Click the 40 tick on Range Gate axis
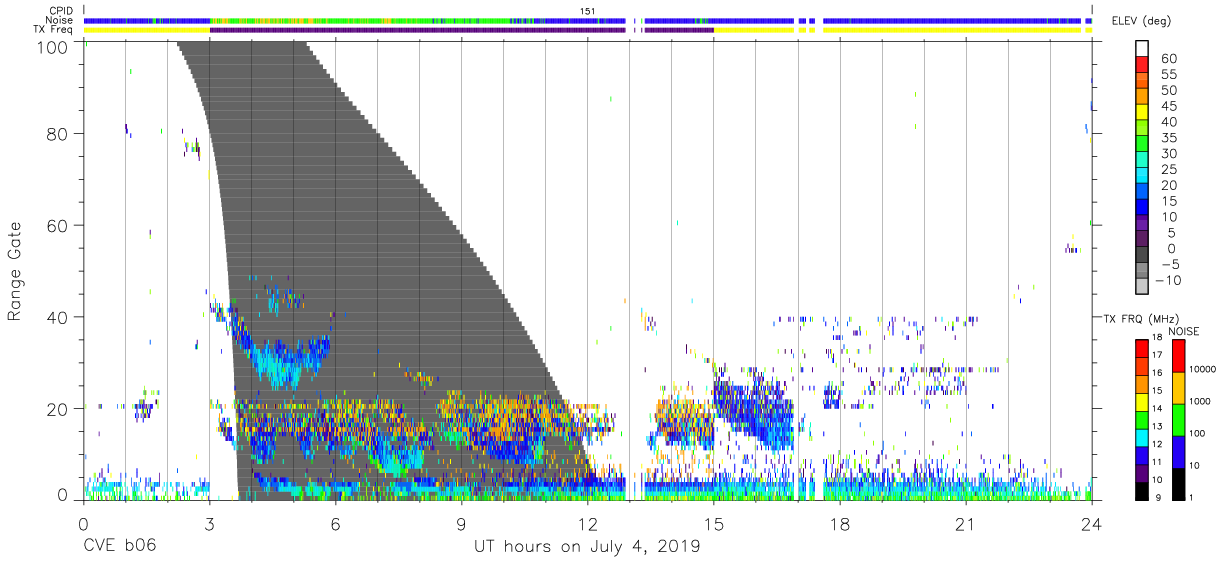 59,317
